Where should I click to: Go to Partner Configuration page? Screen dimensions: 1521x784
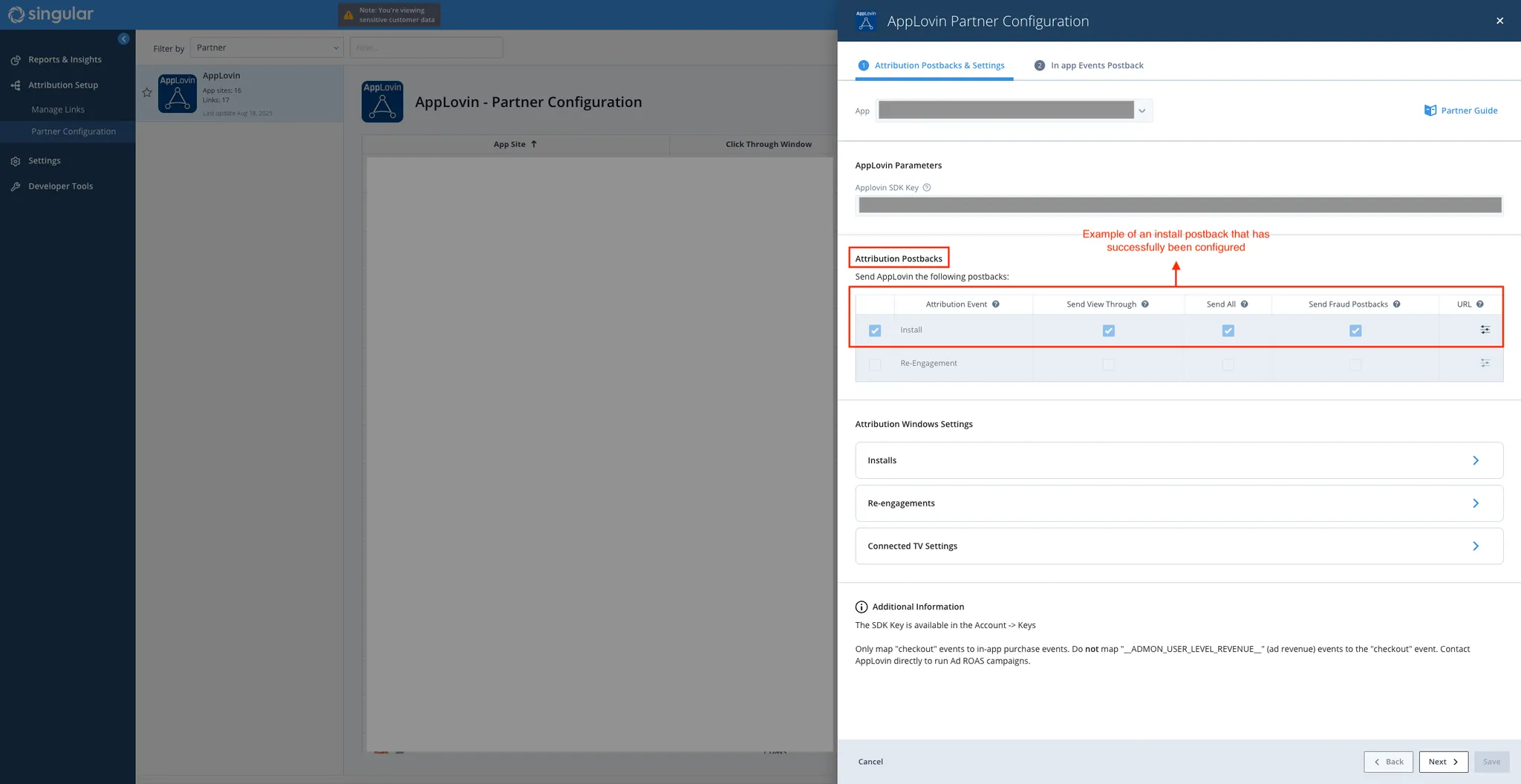pyautogui.click(x=74, y=131)
